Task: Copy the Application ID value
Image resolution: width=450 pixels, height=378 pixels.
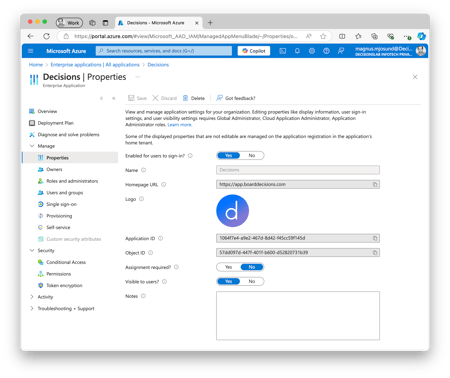Action: (x=375, y=238)
